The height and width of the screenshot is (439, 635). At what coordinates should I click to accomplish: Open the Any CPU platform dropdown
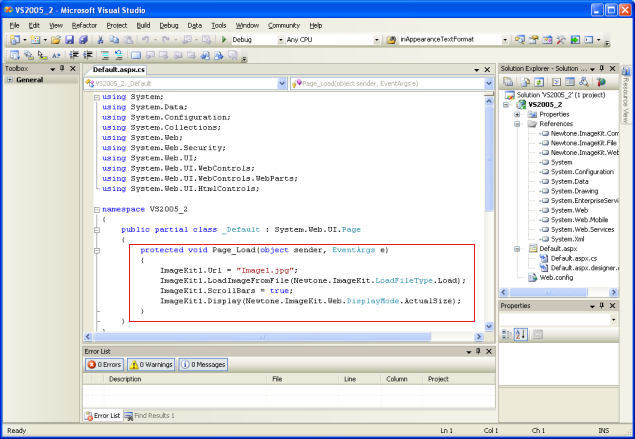pos(377,40)
